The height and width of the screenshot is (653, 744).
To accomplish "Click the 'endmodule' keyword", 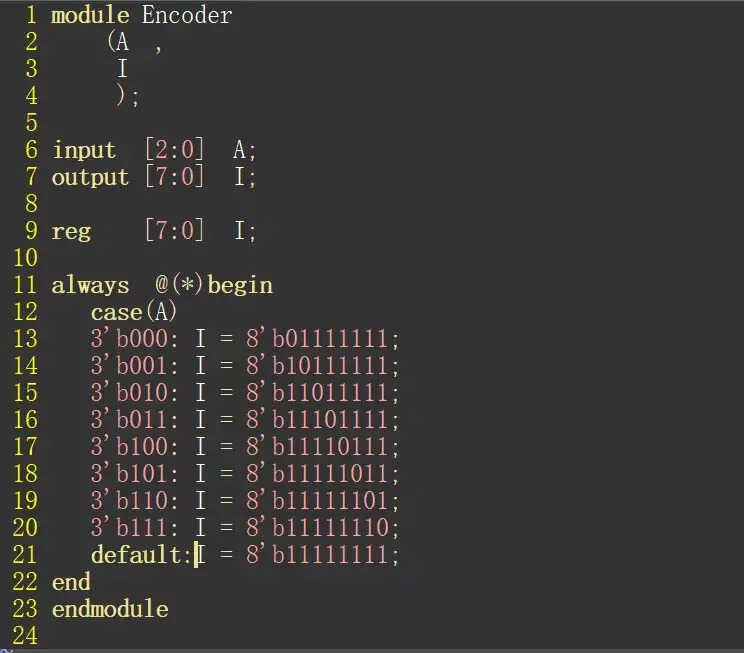I will pos(110,609).
